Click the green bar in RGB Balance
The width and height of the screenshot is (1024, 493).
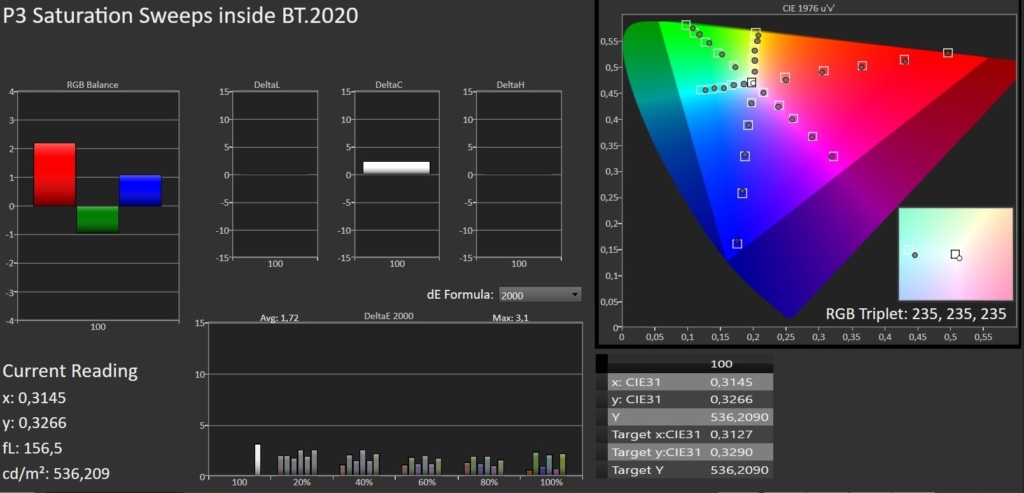coord(97,219)
